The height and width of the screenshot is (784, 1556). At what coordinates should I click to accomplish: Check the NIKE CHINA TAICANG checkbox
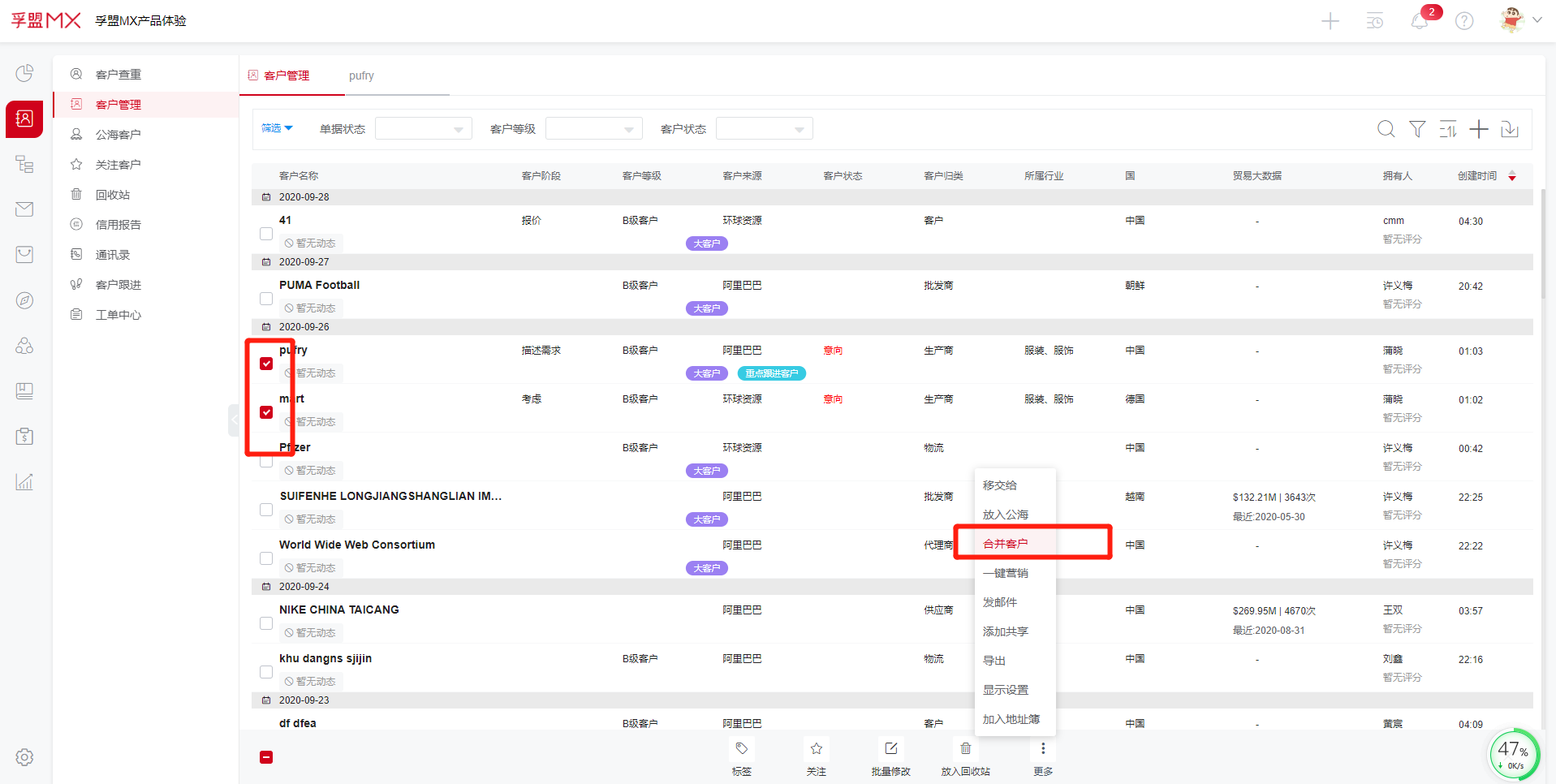pyautogui.click(x=266, y=623)
